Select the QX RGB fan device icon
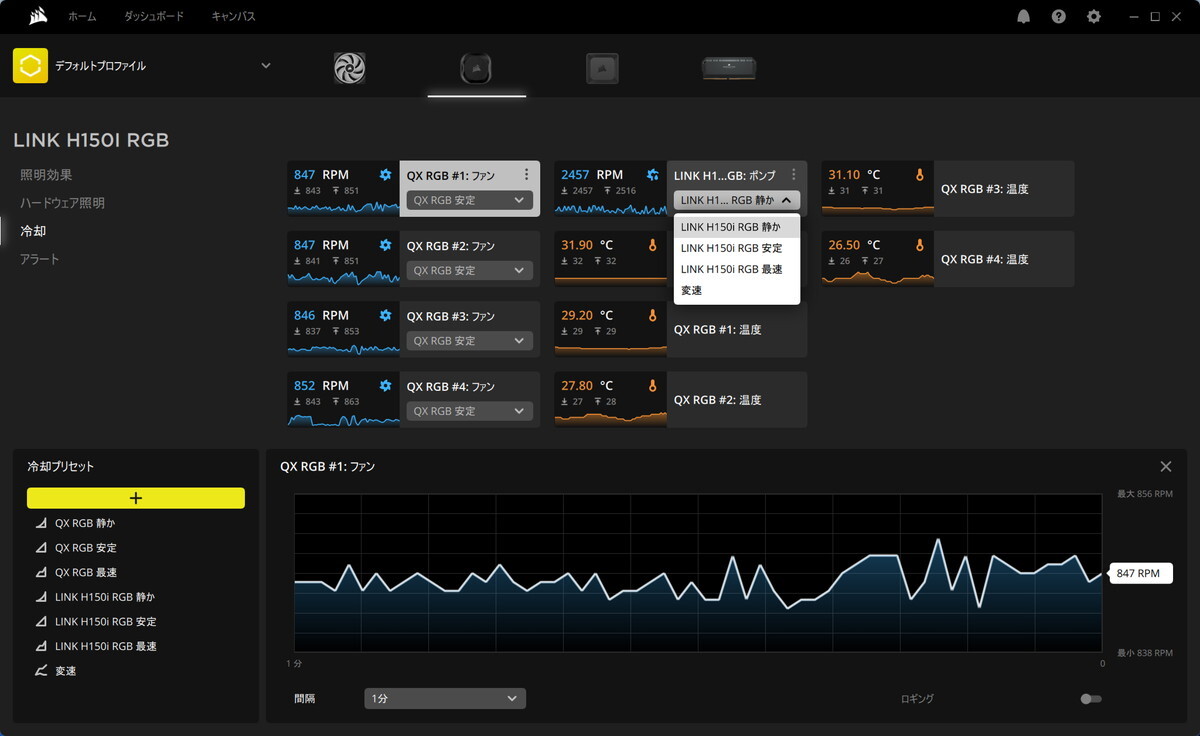The image size is (1200, 736). coord(349,67)
